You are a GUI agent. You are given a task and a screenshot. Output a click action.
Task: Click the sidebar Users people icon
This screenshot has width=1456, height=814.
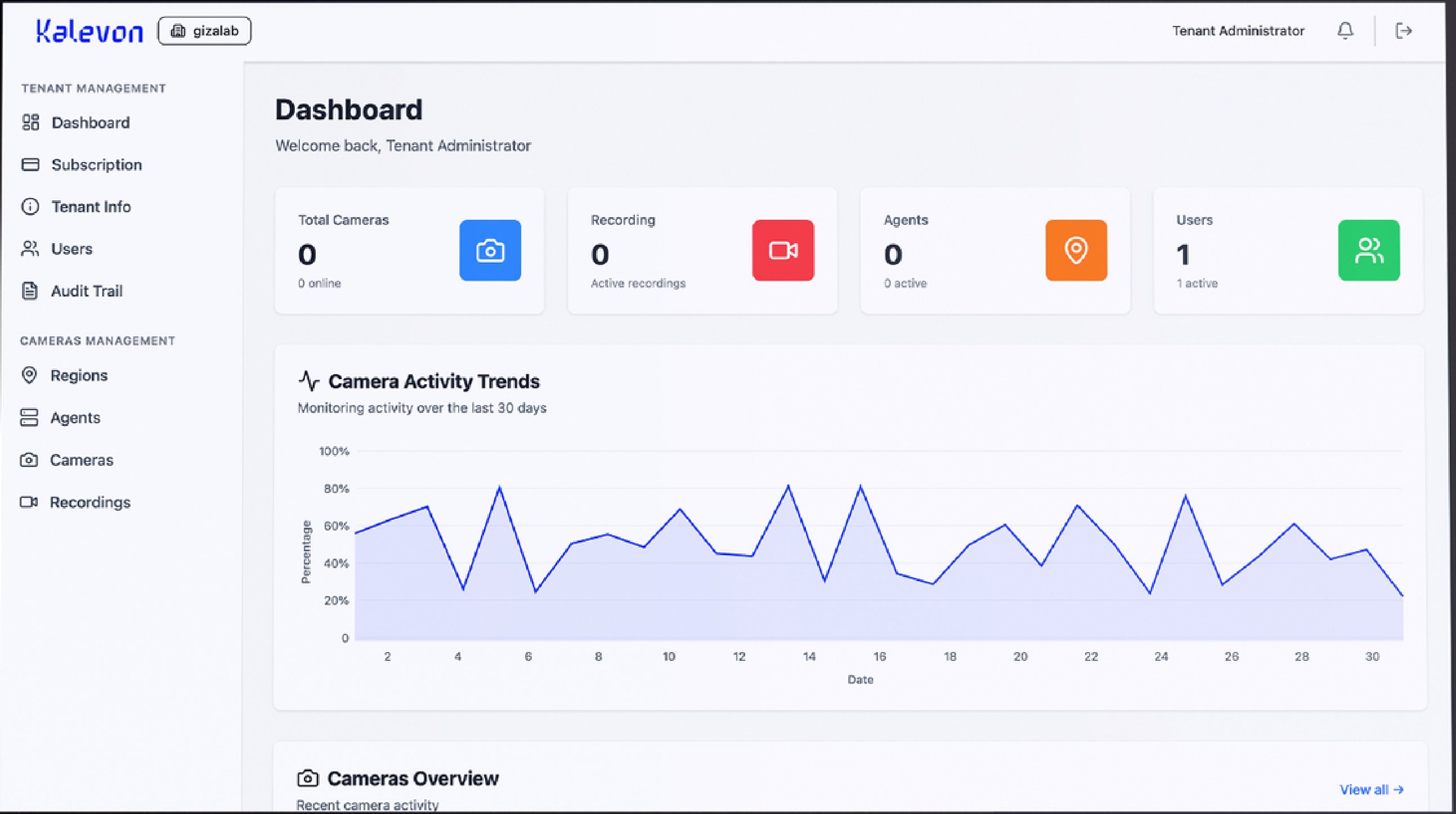(30, 249)
